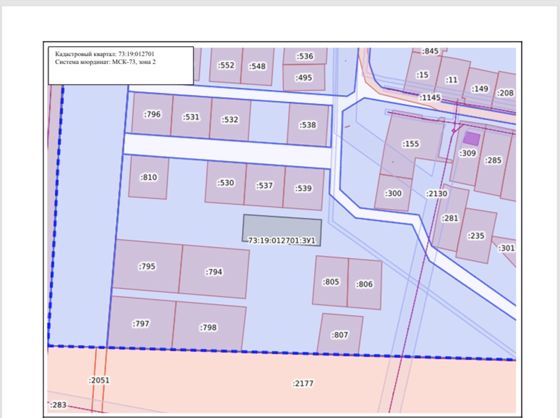Select parcel :806
Viewport: 560px width, 418px height.
(x=364, y=284)
